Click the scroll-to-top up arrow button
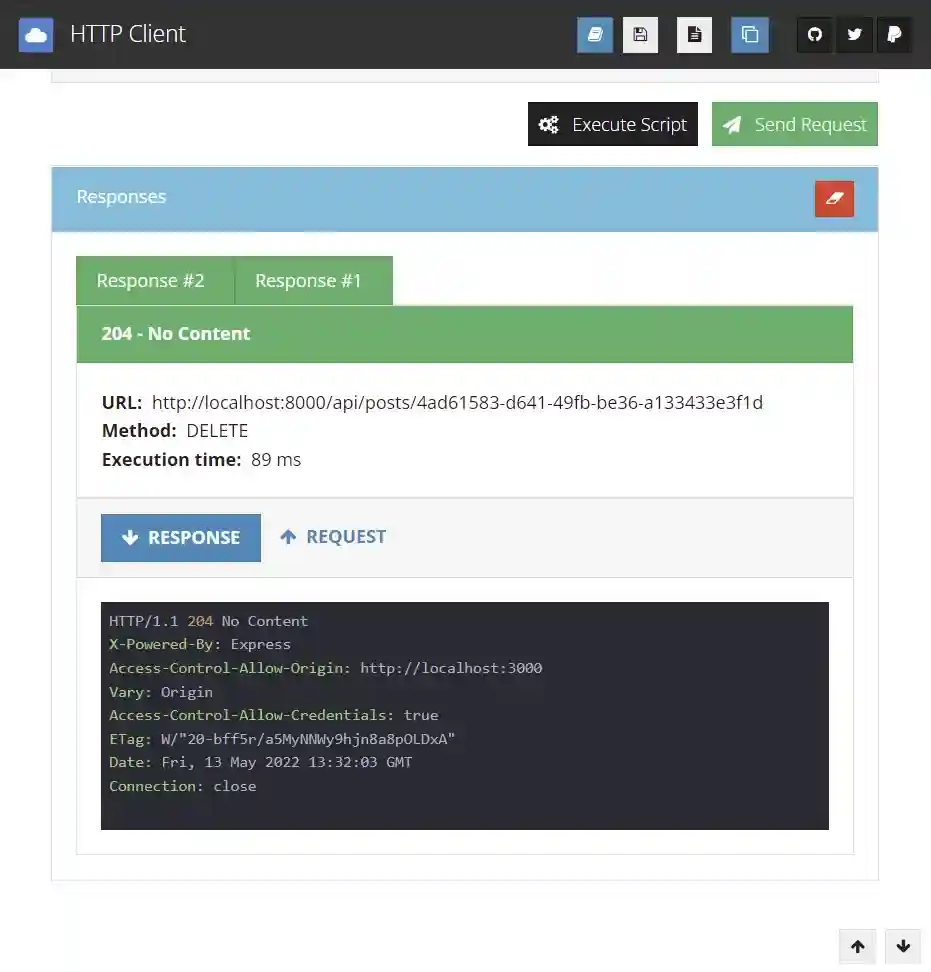The image size is (931, 972). coord(858,947)
